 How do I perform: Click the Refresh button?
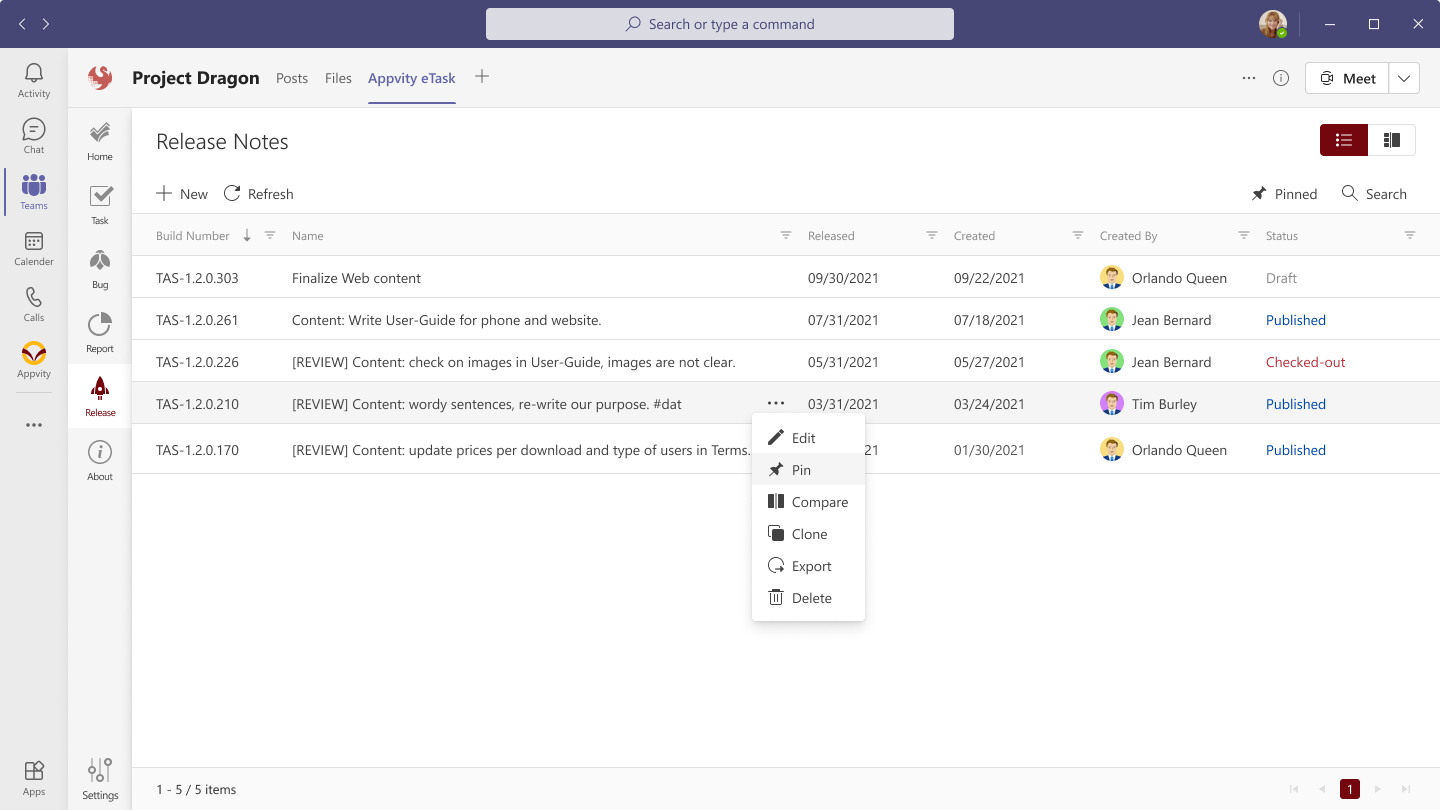tap(258, 193)
